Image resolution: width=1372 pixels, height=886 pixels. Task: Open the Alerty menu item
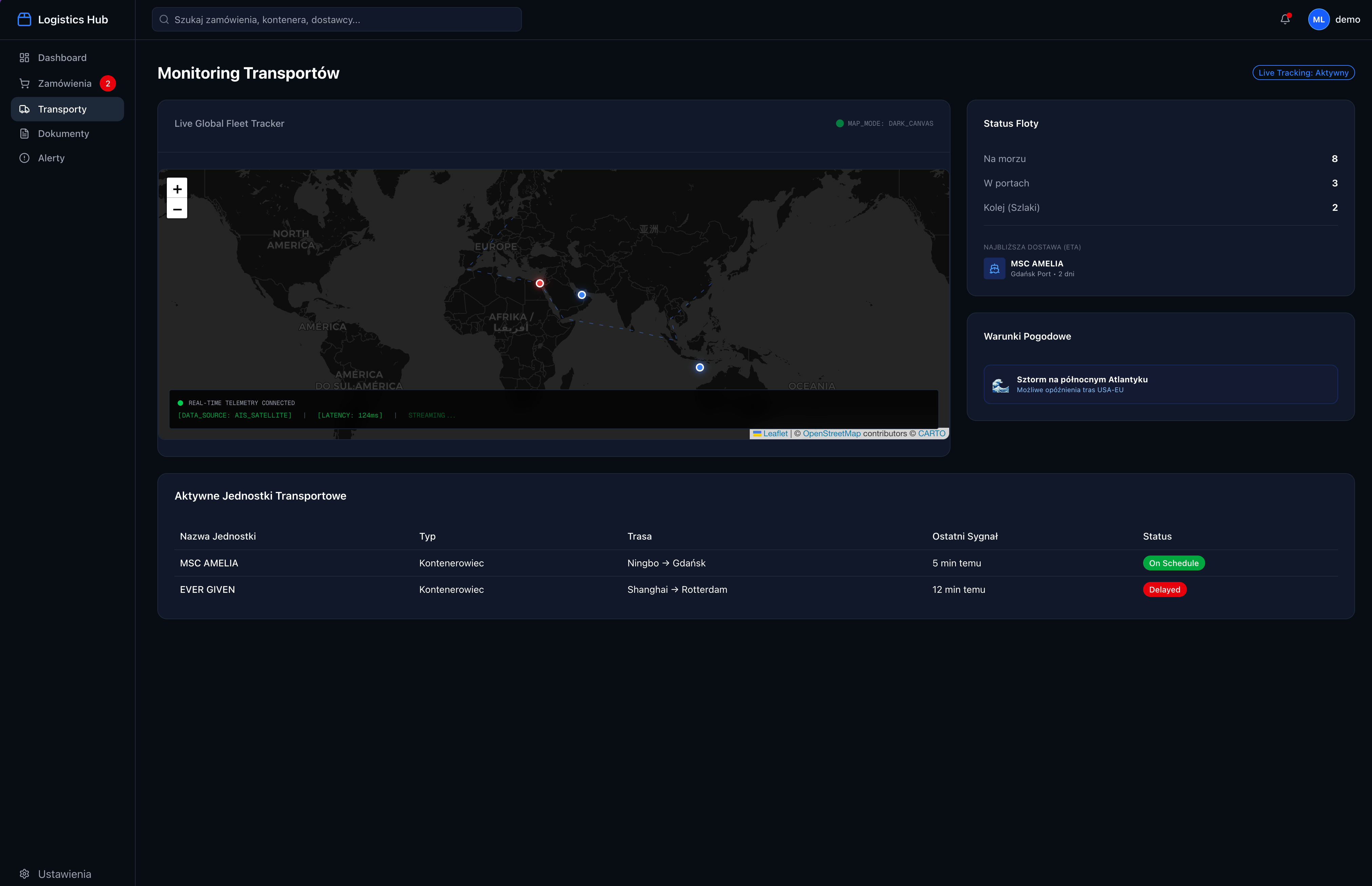pyautogui.click(x=67, y=158)
